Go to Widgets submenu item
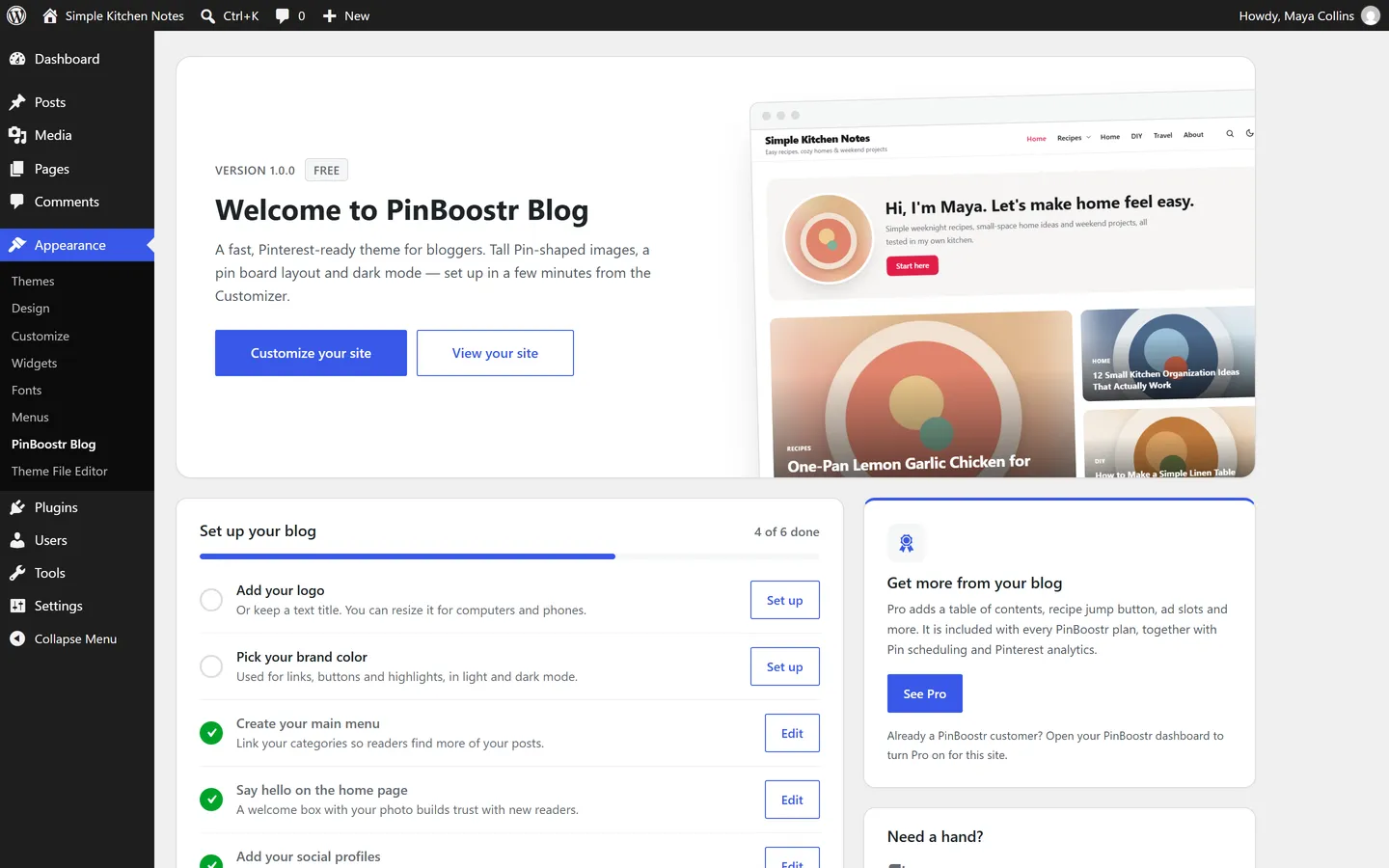This screenshot has height=868, width=1389. click(35, 364)
